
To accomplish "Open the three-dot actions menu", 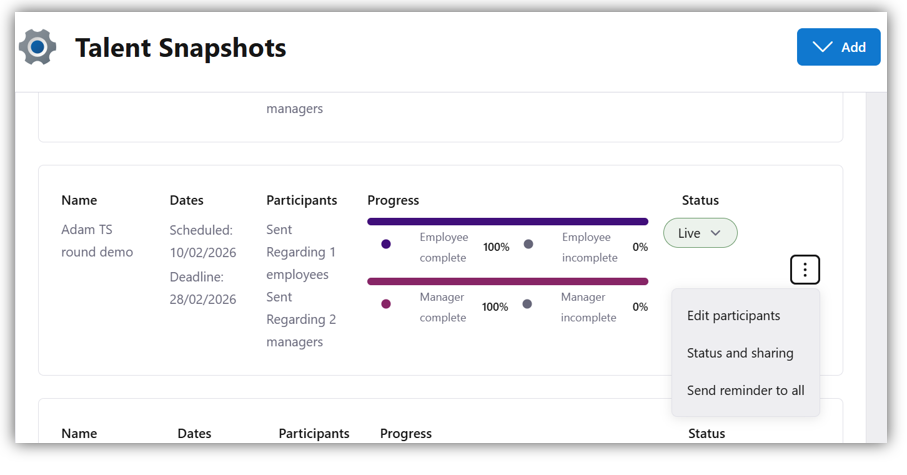I will click(x=805, y=269).
